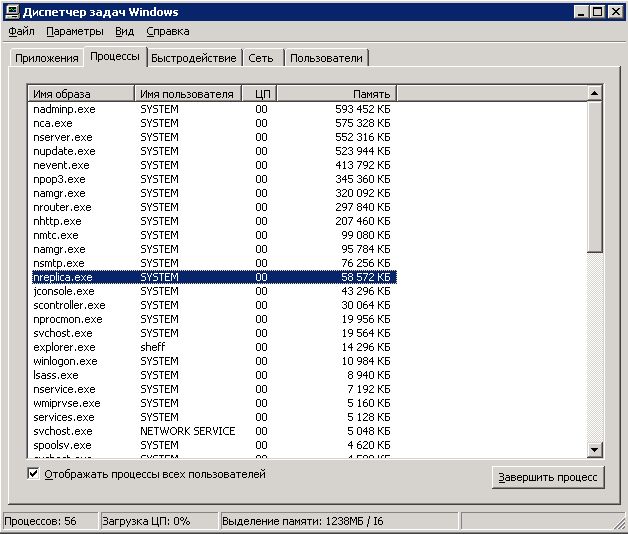The height and width of the screenshot is (534, 628).
Task: Select the Процессы tab
Action: (x=115, y=56)
